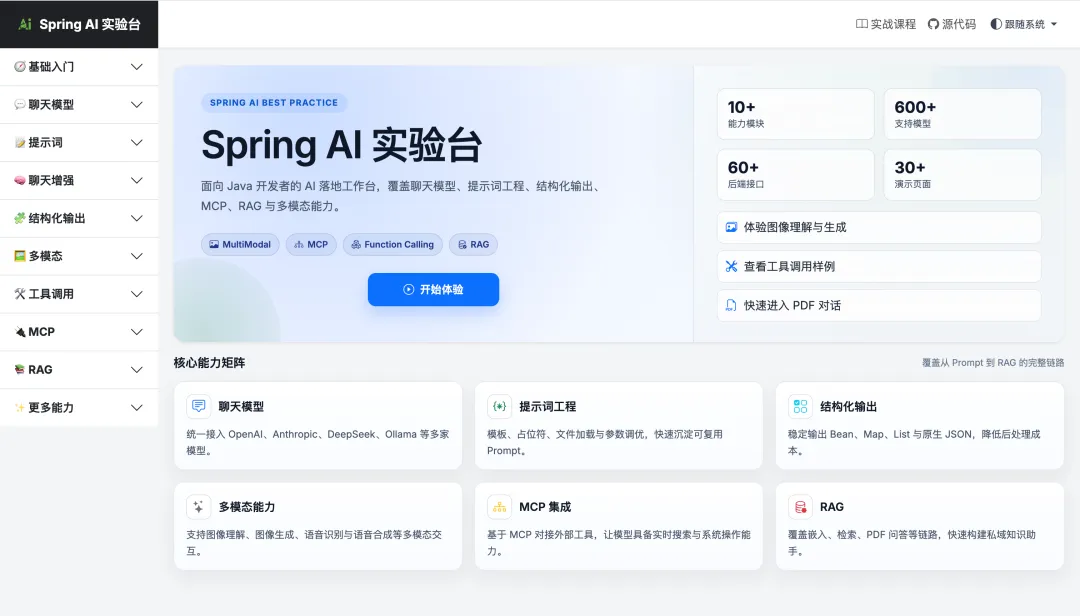Screen dimensions: 1080x616
Task: Click the 聊天模型 card chat icon
Action: tap(198, 407)
